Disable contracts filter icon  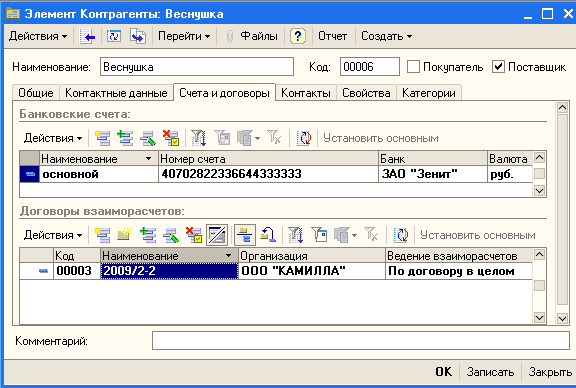point(371,235)
